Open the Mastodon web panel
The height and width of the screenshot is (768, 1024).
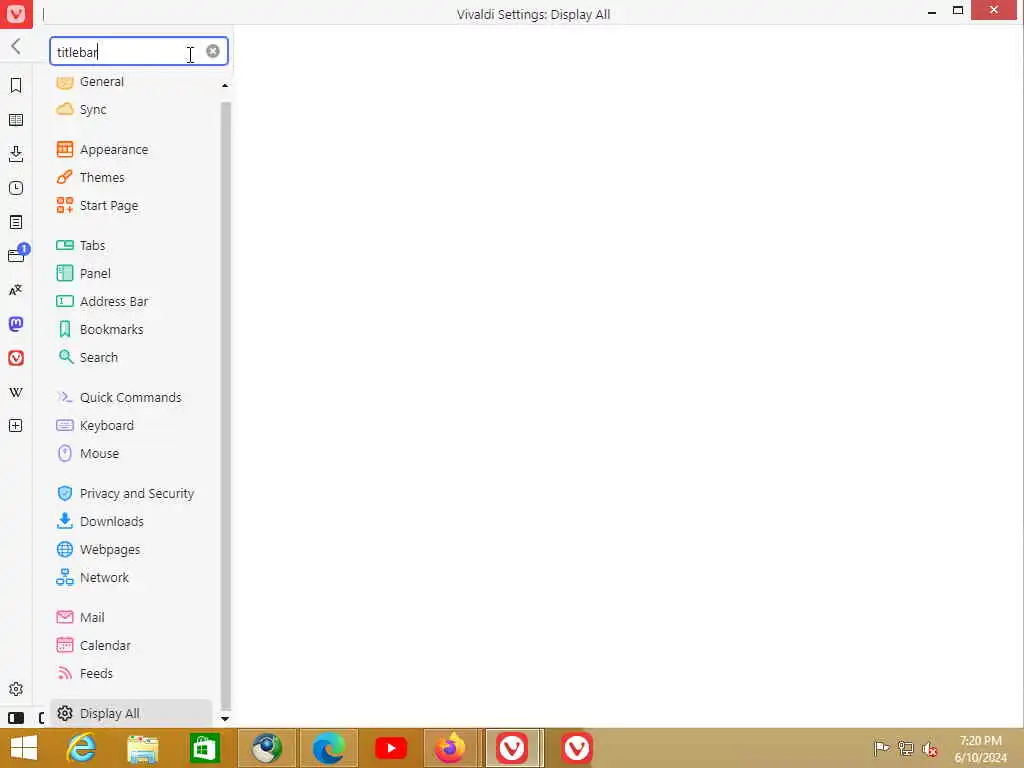[x=16, y=323]
